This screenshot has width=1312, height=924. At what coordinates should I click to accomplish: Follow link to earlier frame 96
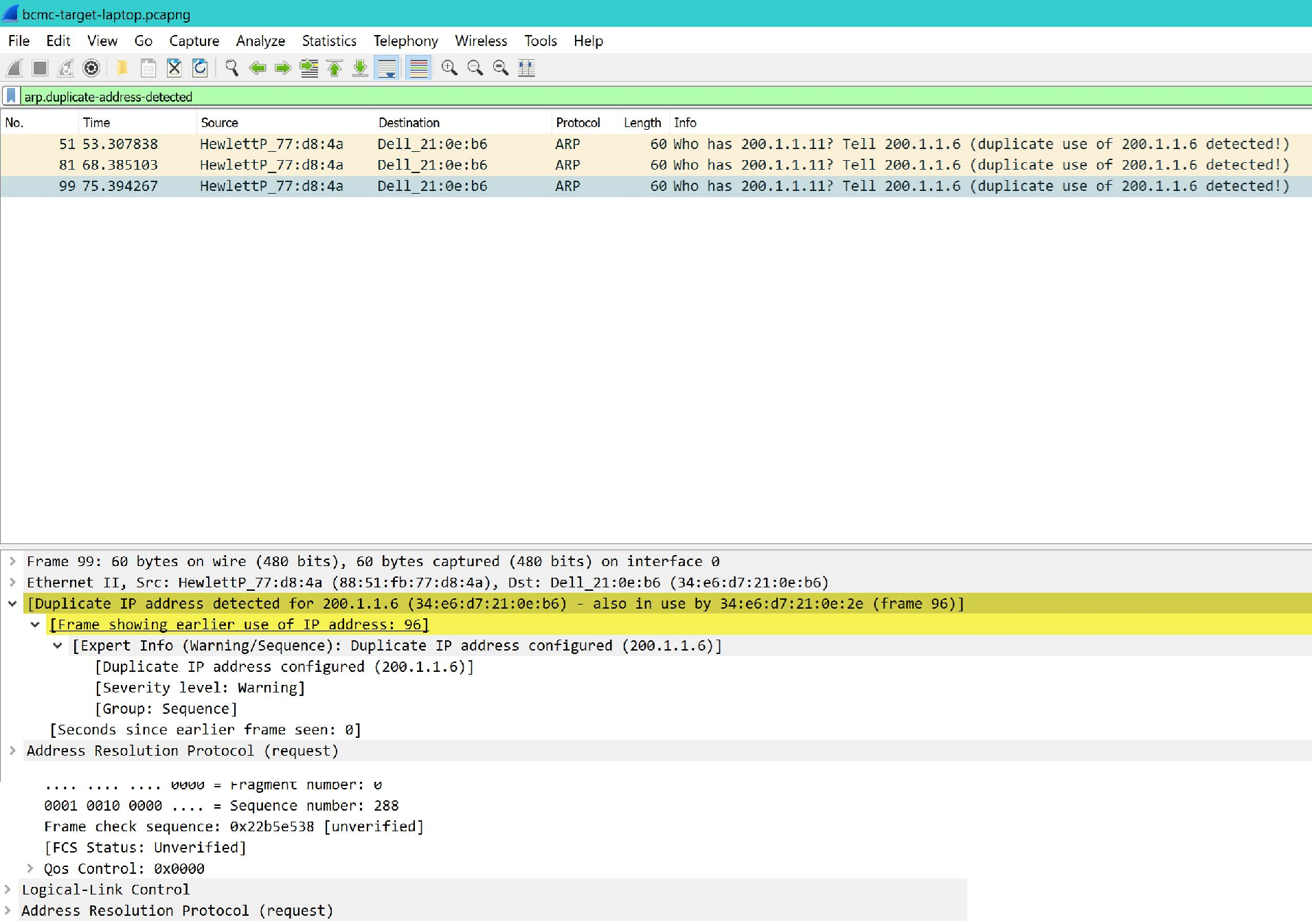point(239,624)
